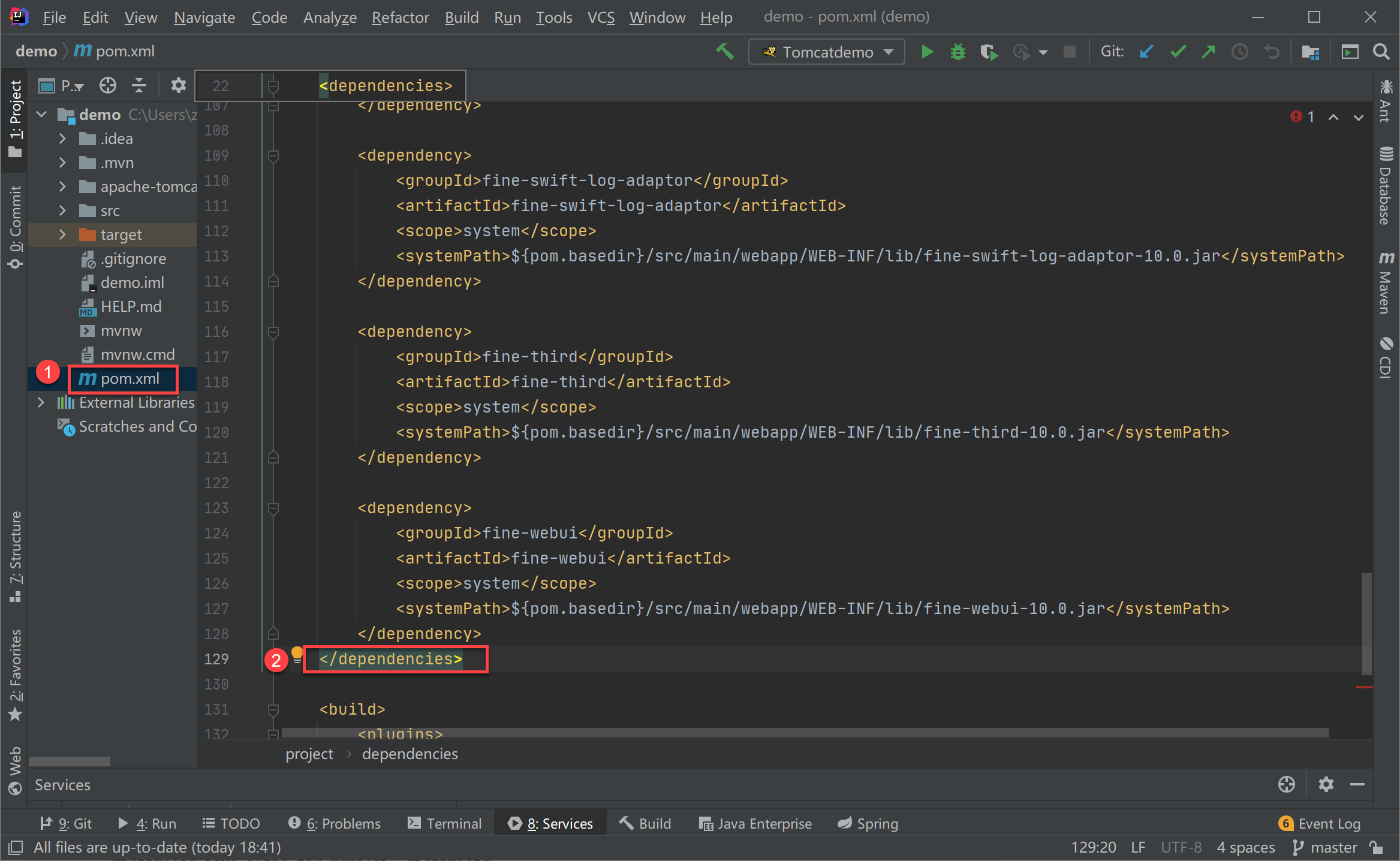Expand External Libraries node
This screenshot has height=861, width=1400.
[x=41, y=402]
